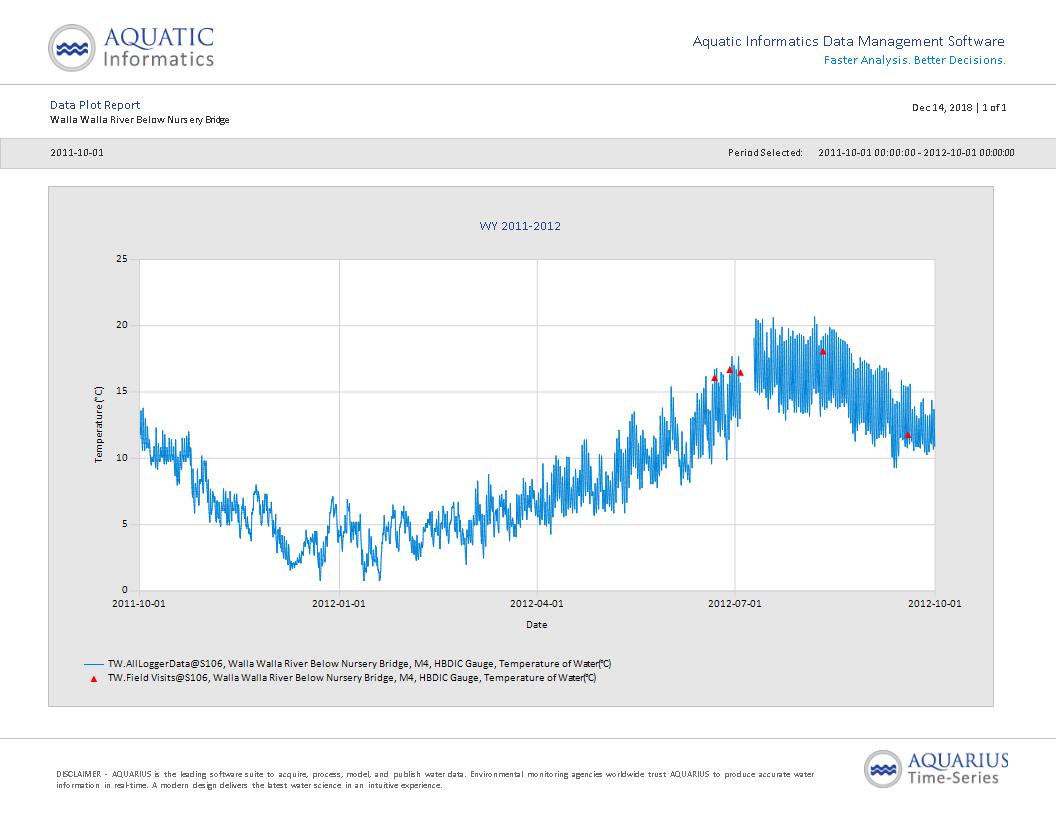Click the y-axis tick value 20
The width and height of the screenshot is (1056, 816).
click(x=122, y=325)
